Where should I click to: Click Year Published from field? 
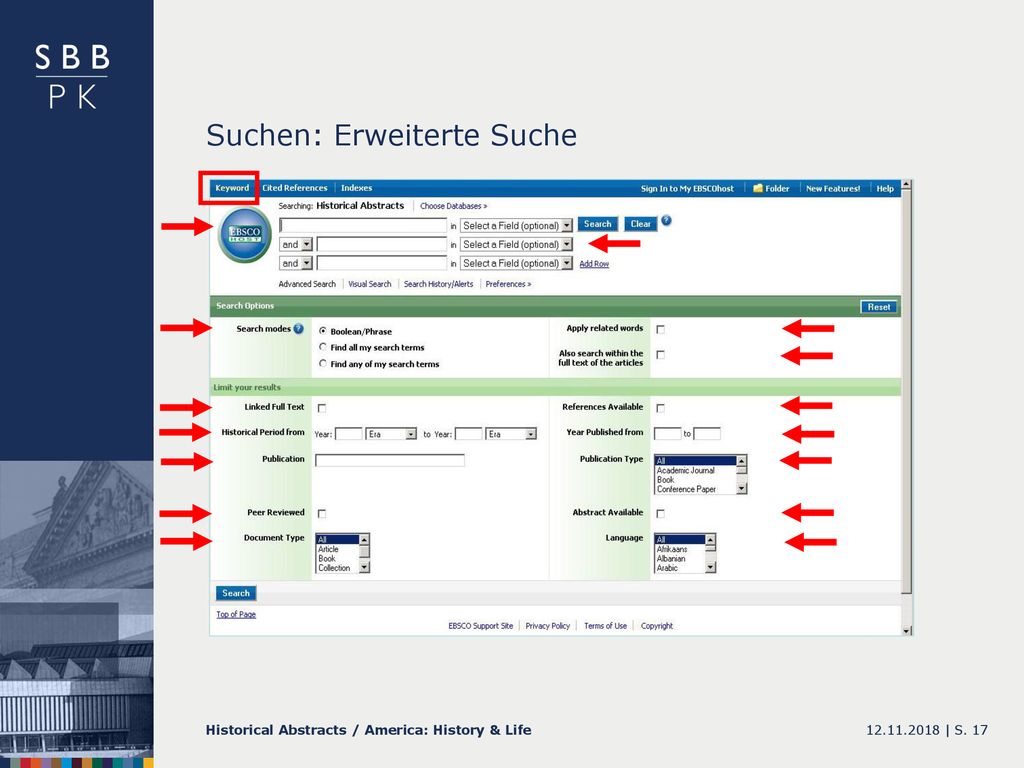pos(667,434)
